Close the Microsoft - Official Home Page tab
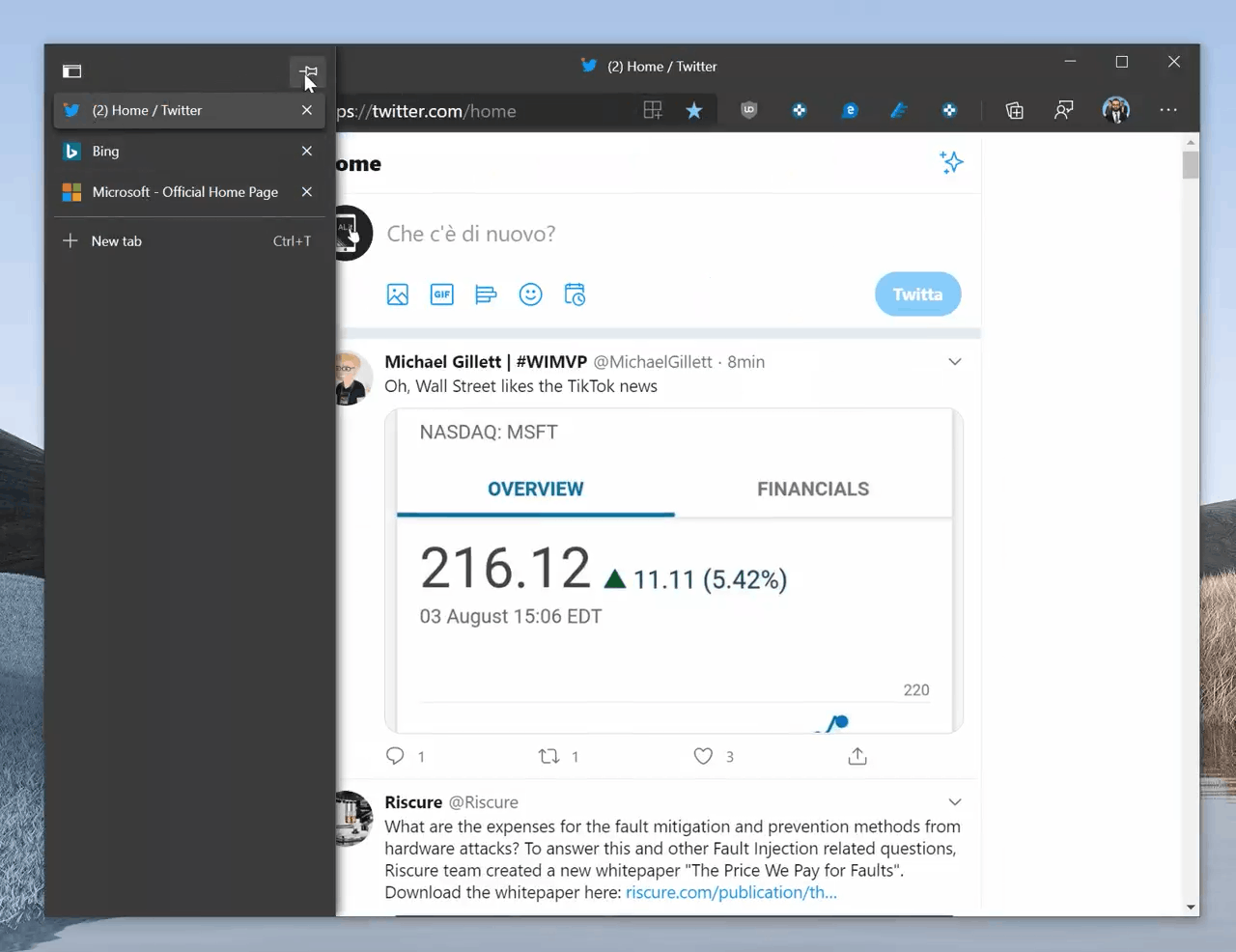Screen dimensions: 1236x952 coord(307,192)
